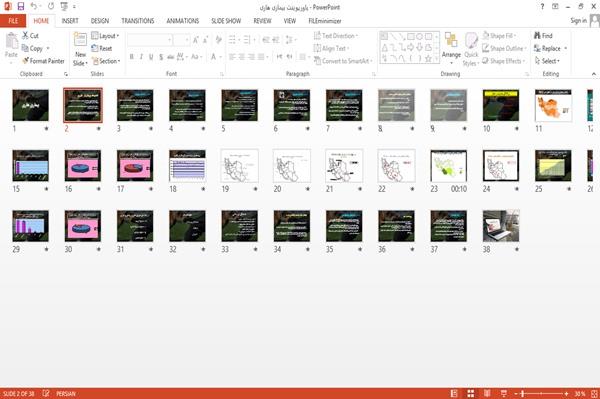Viewport: 600px width, 399px height.
Task: Toggle Strikethrough formatting
Action: pos(171,57)
